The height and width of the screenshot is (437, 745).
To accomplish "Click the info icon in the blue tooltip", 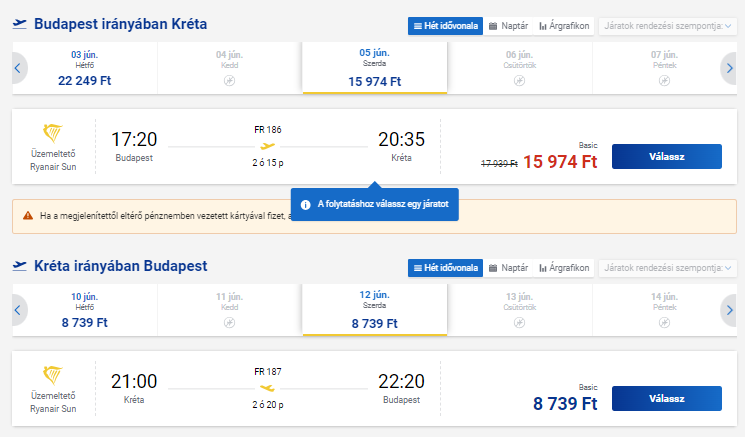I will coord(306,205).
